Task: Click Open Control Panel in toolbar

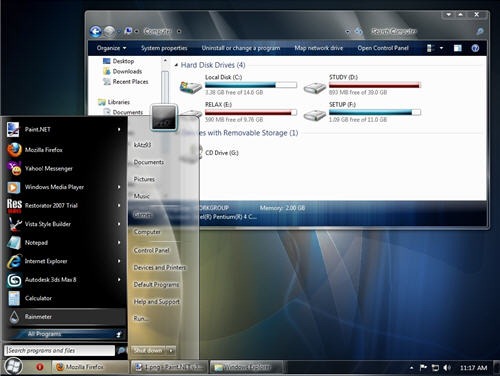Action: [383, 48]
